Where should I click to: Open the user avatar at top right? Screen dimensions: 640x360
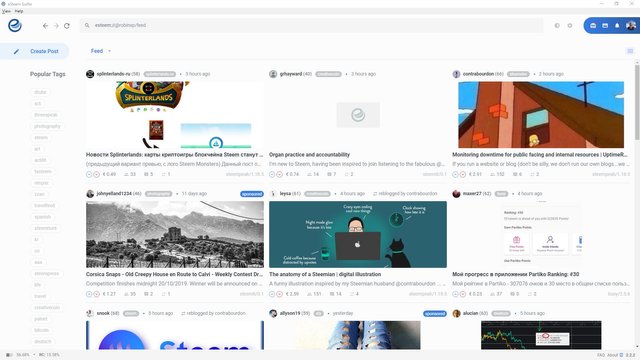[631, 25]
